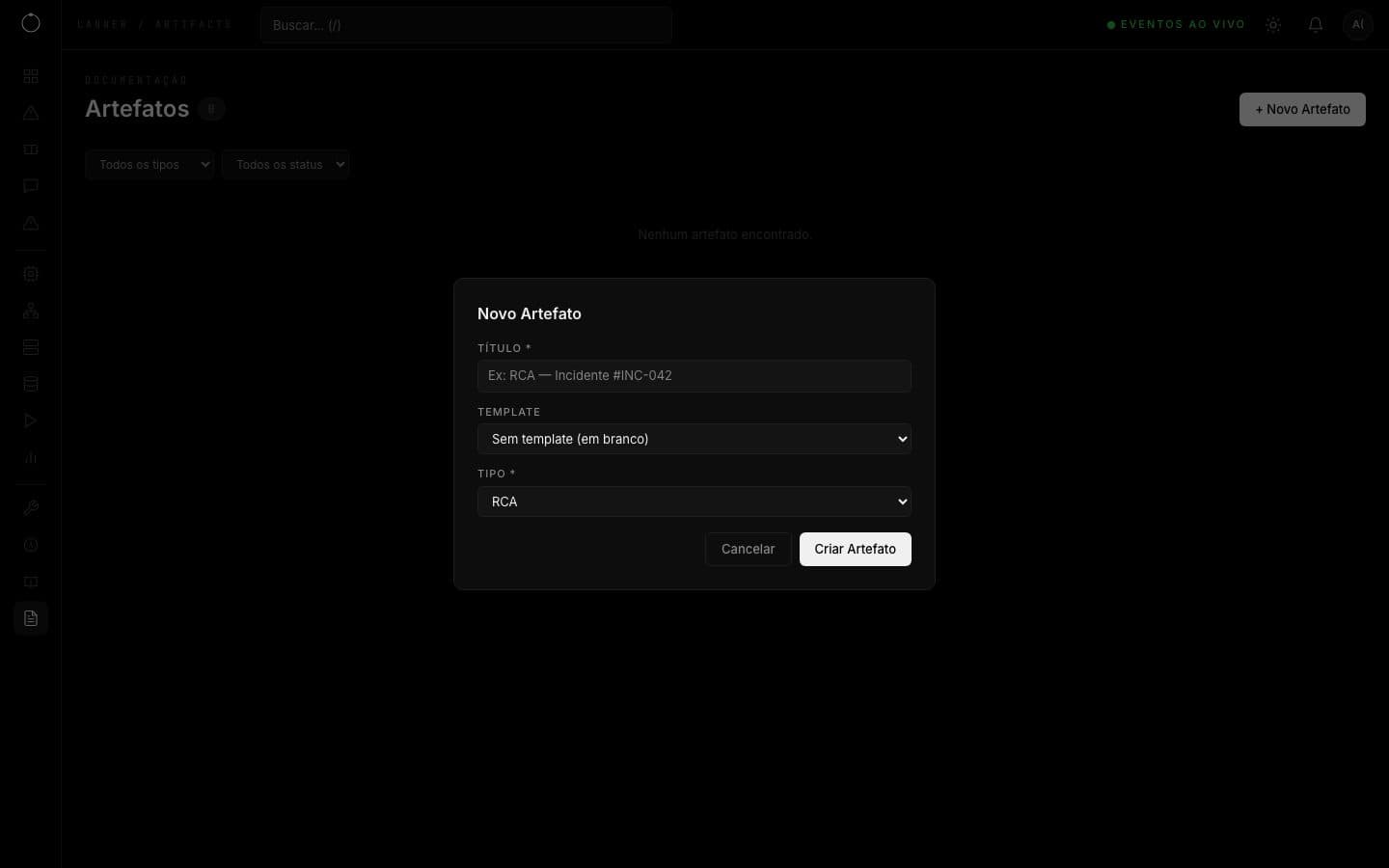The width and height of the screenshot is (1389, 868).
Task: Expand the Todos os status filter
Action: 286,165
